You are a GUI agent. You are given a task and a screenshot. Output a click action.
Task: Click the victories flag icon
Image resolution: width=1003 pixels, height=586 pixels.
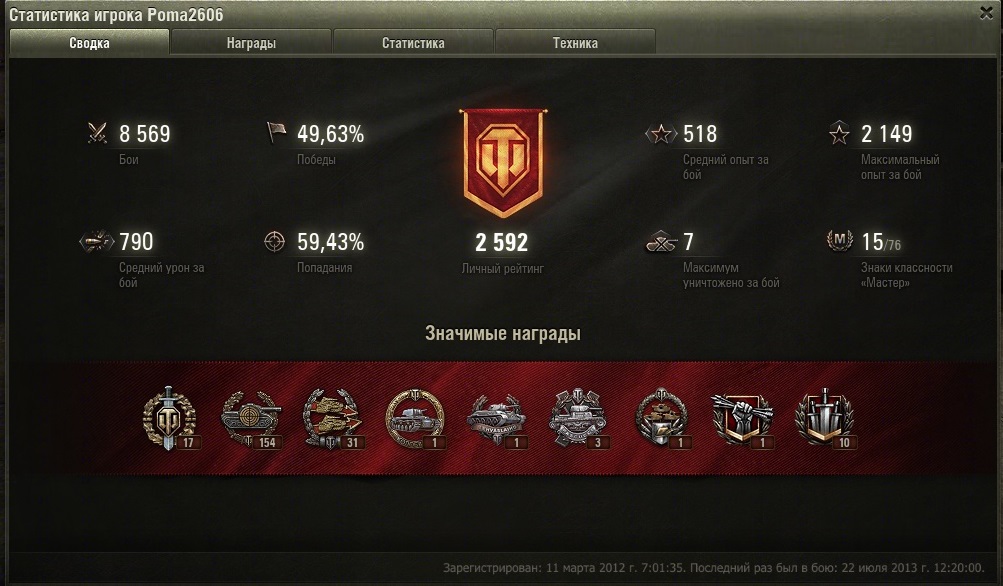276,132
